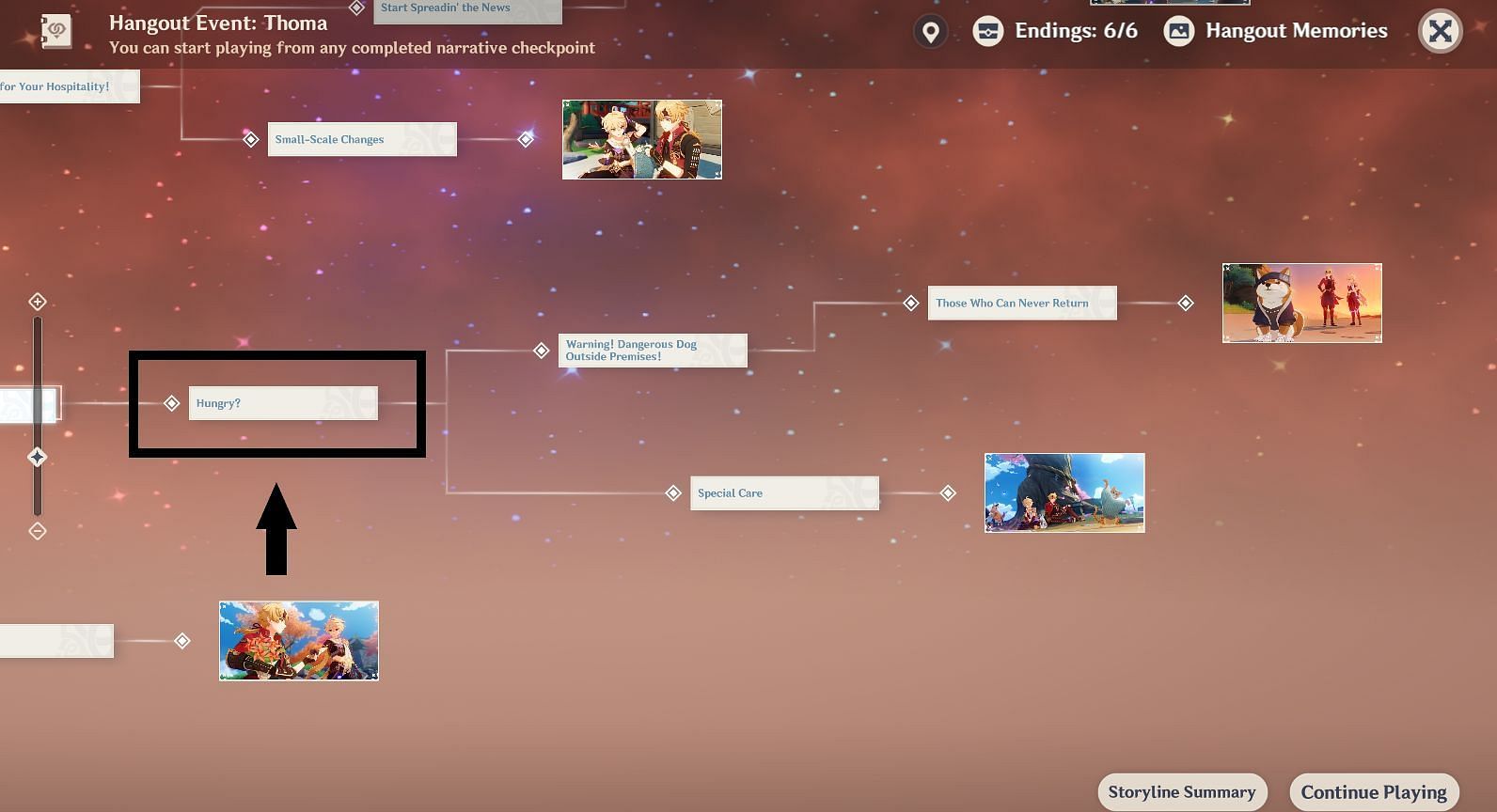View the Small-Scale Changes ending image

[x=641, y=139]
